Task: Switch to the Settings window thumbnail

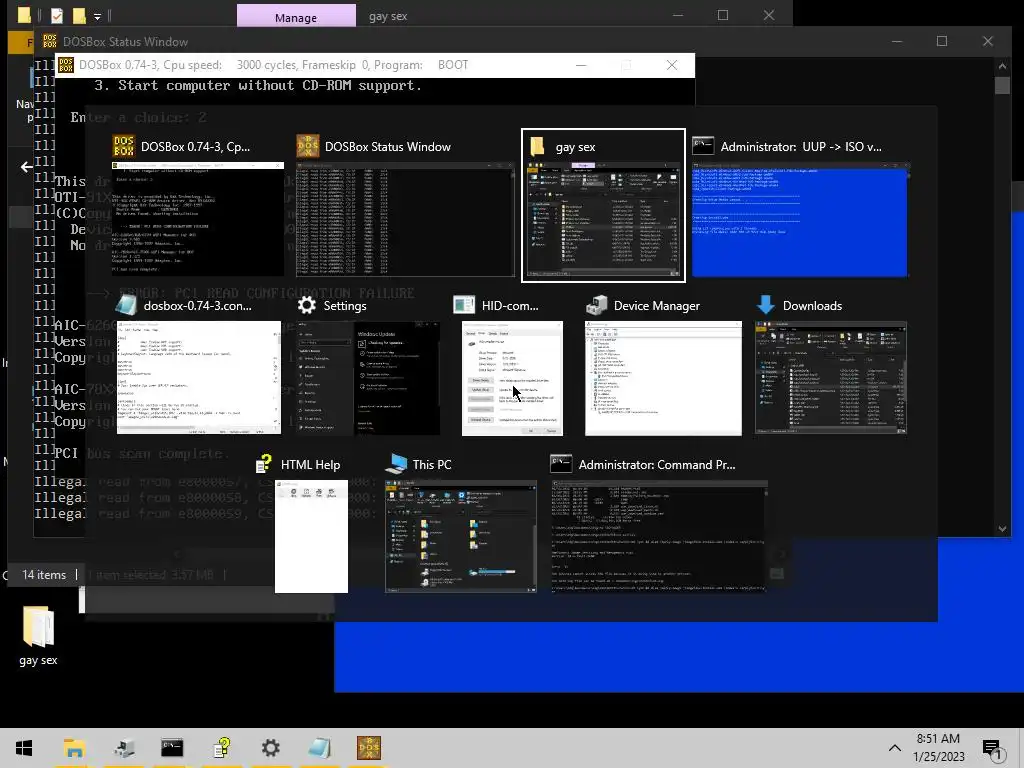Action: (368, 377)
